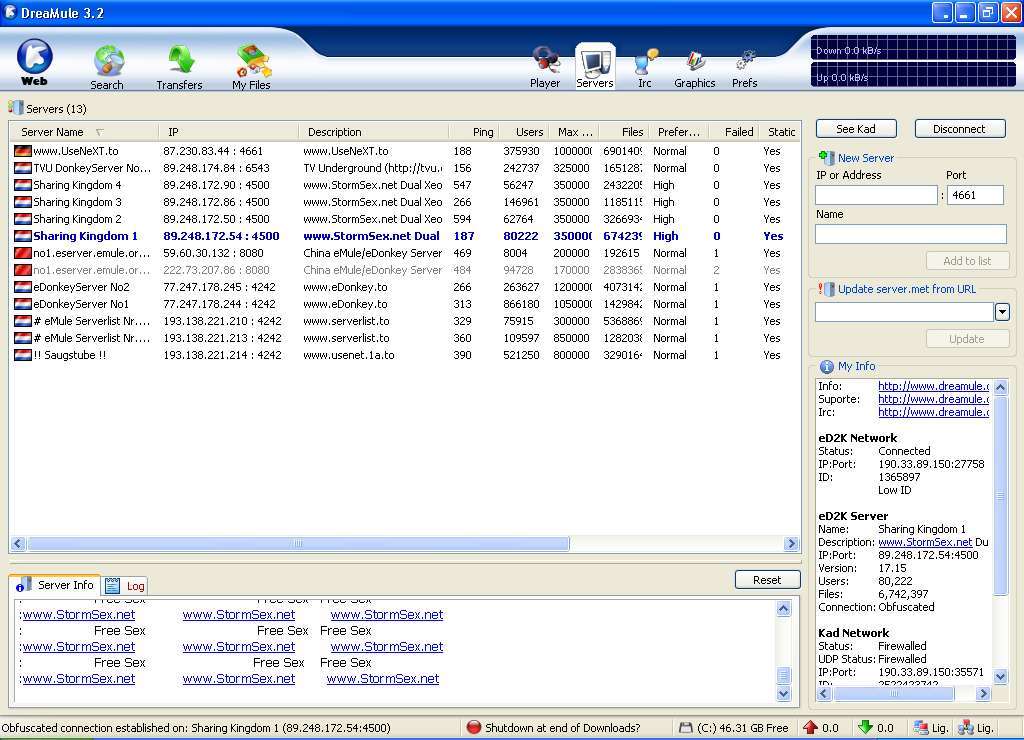This screenshot has height=740, width=1024.
Task: Click the first Lig. network status icon
Action: tap(921, 727)
